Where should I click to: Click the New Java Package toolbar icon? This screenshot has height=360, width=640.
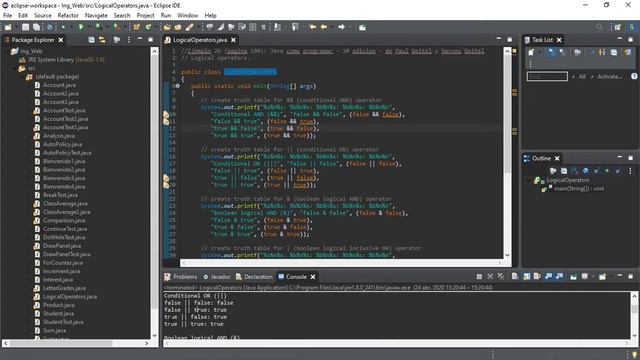136,27
